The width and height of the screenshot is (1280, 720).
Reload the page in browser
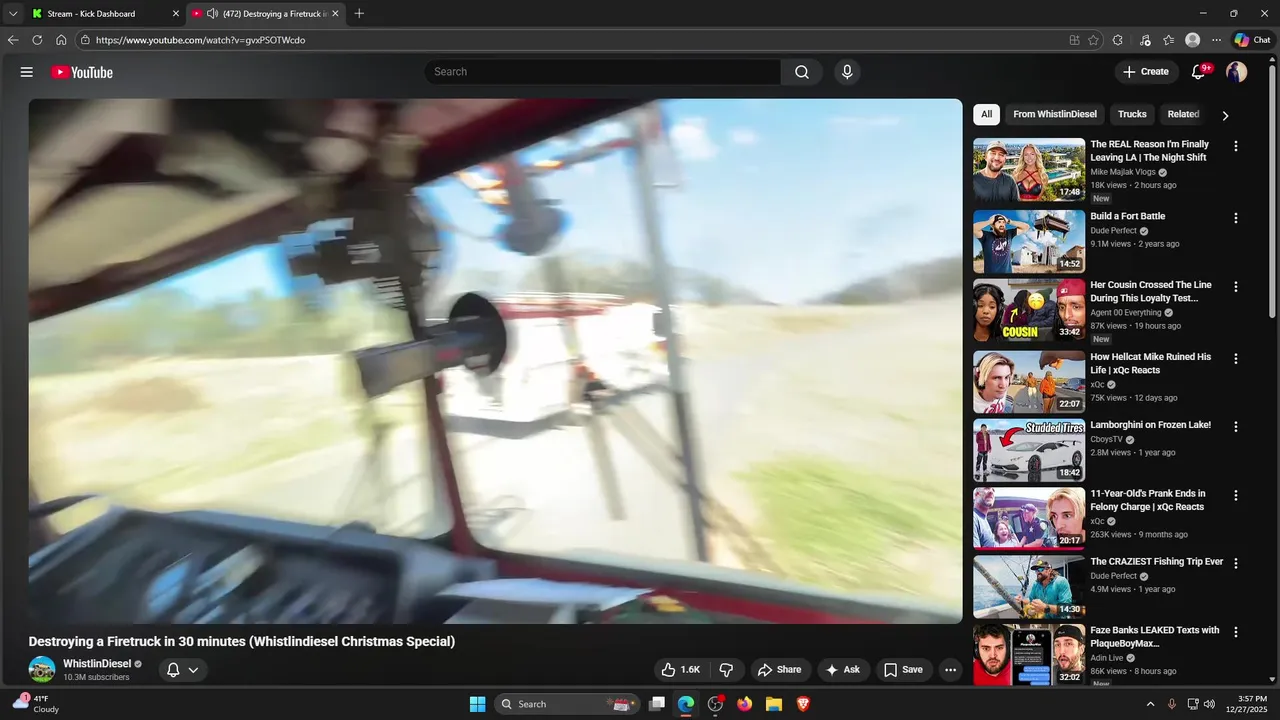[x=37, y=40]
